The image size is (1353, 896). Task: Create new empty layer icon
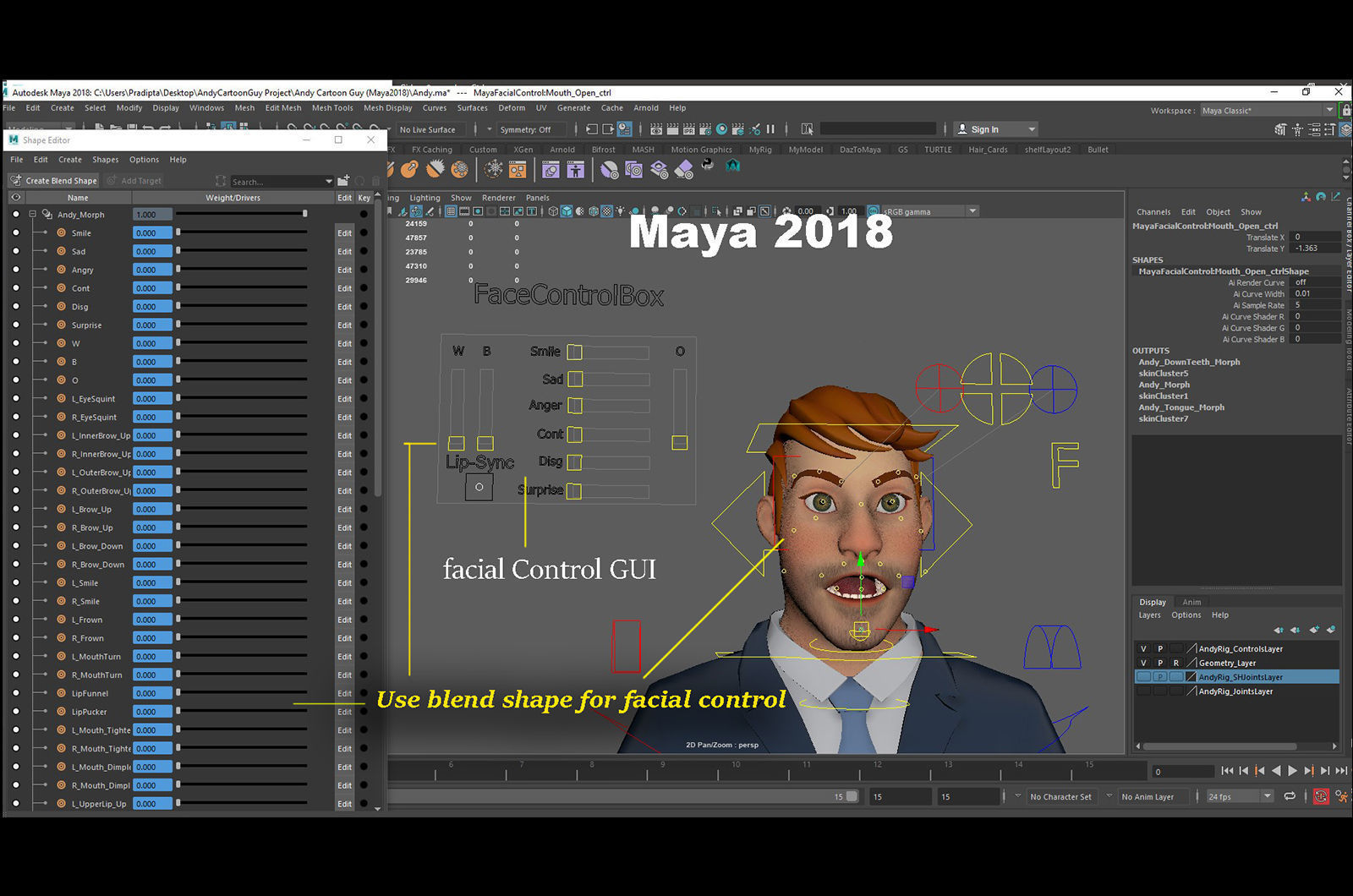[1314, 629]
